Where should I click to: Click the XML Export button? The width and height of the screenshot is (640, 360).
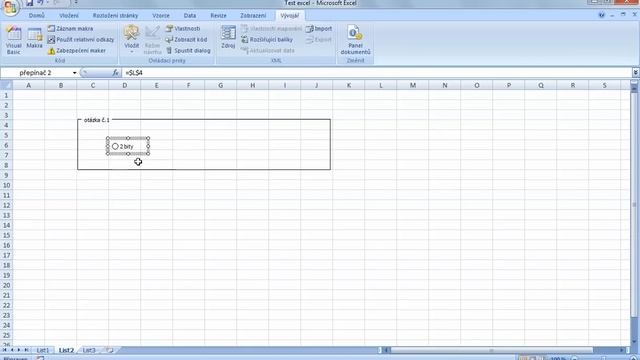tap(319, 40)
